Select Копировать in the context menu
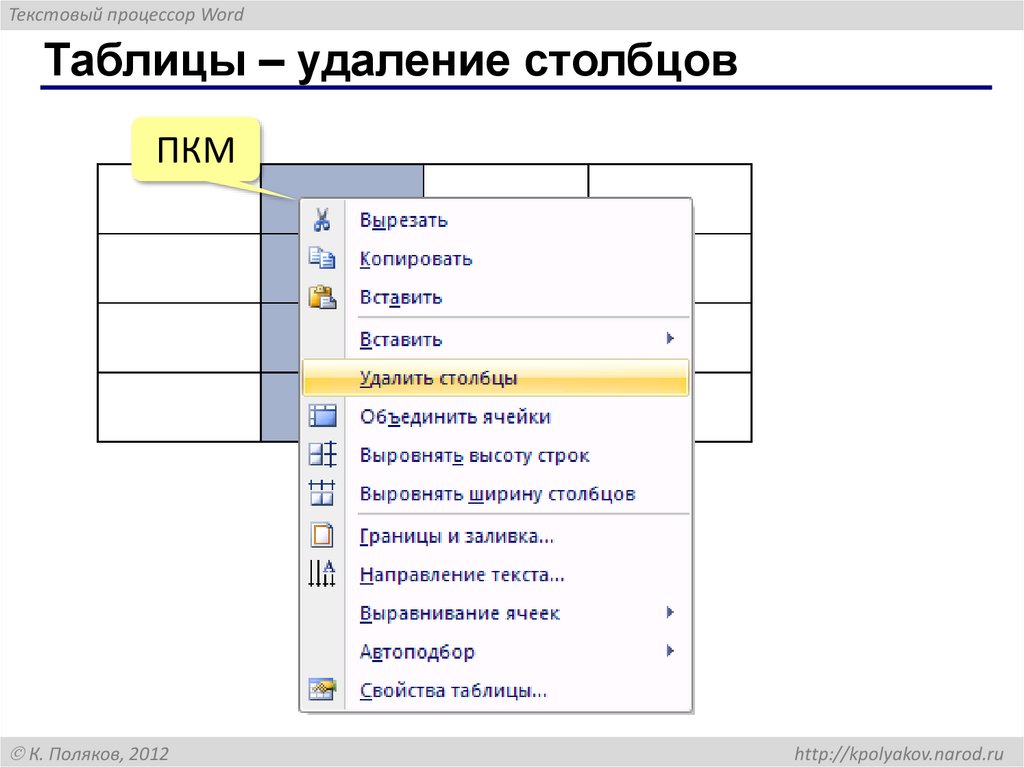Screen dimensions: 1024x767 click(x=414, y=257)
